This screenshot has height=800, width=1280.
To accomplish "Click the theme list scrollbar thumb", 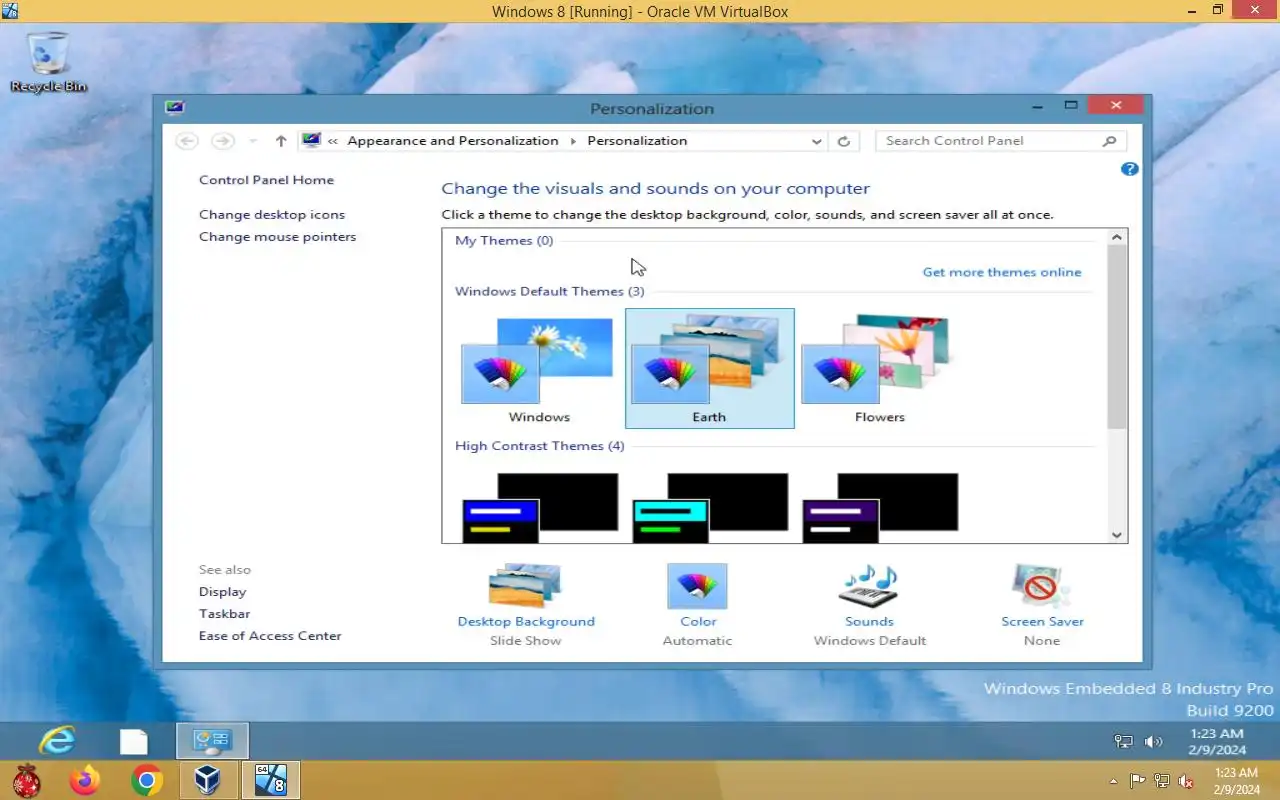I will tap(1117, 337).
